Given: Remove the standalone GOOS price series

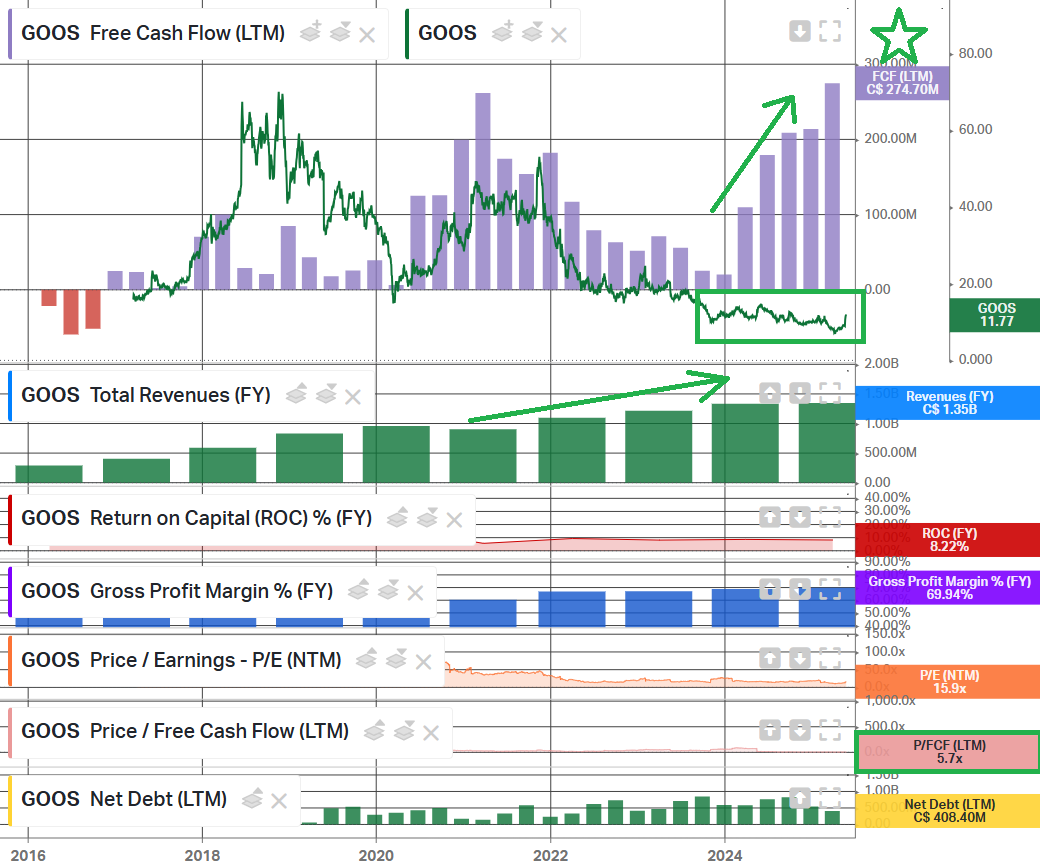Looking at the screenshot, I should pyautogui.click(x=558, y=34).
